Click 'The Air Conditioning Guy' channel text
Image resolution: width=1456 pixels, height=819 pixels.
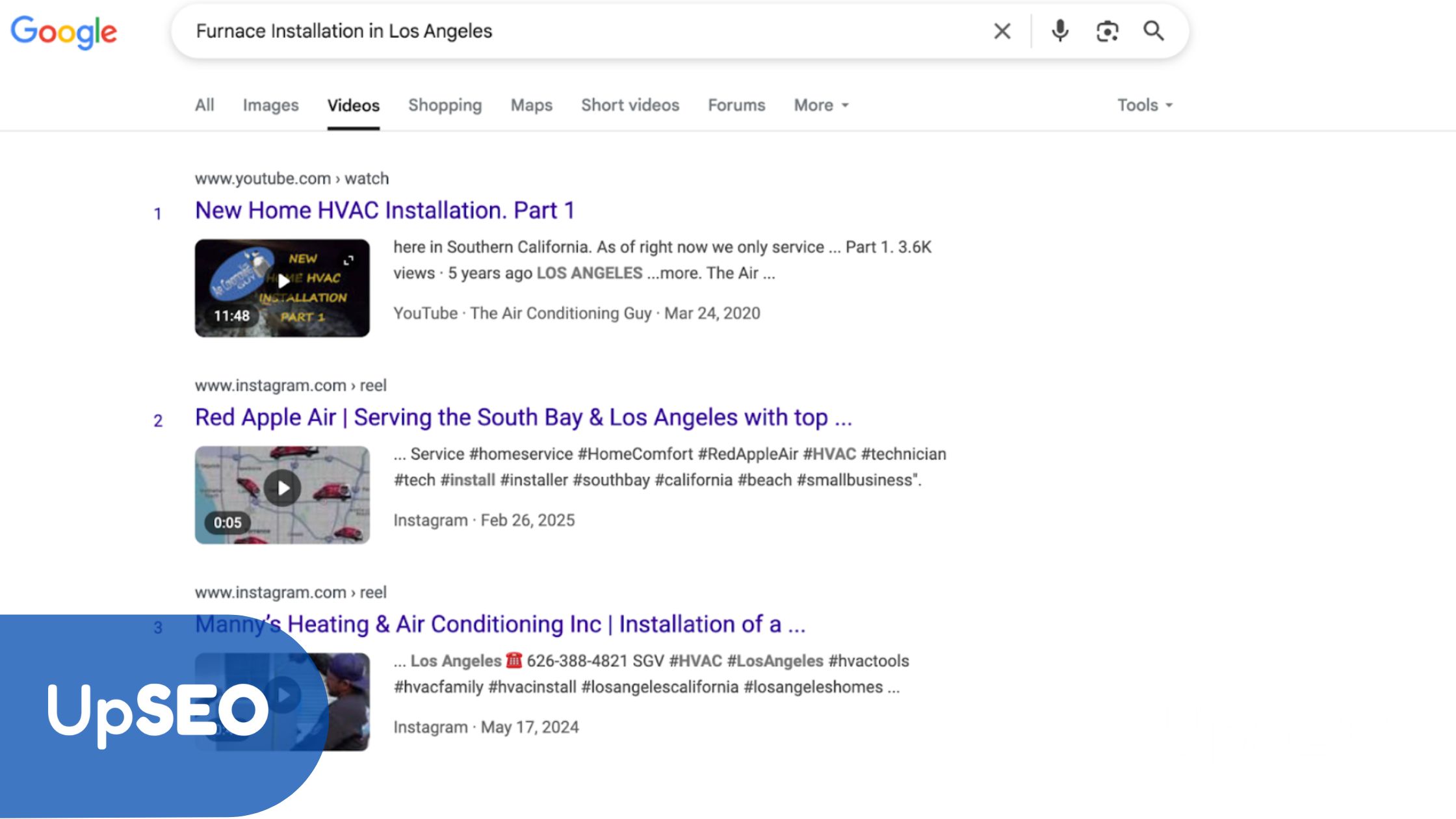pos(561,313)
